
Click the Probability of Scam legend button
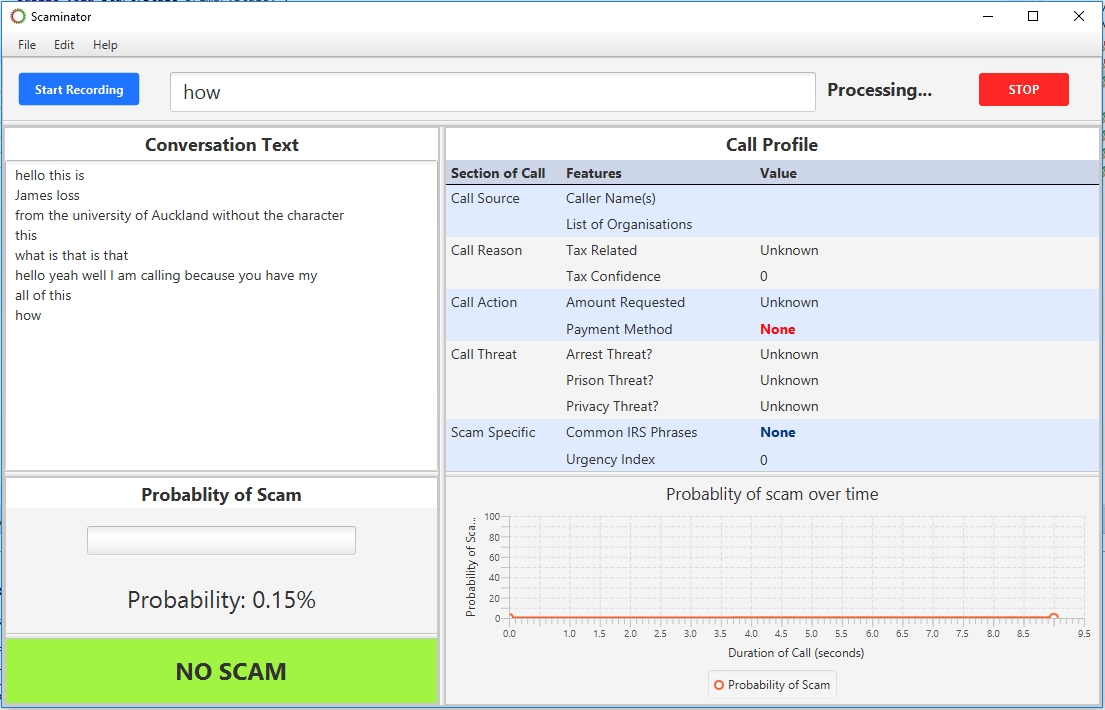point(772,684)
